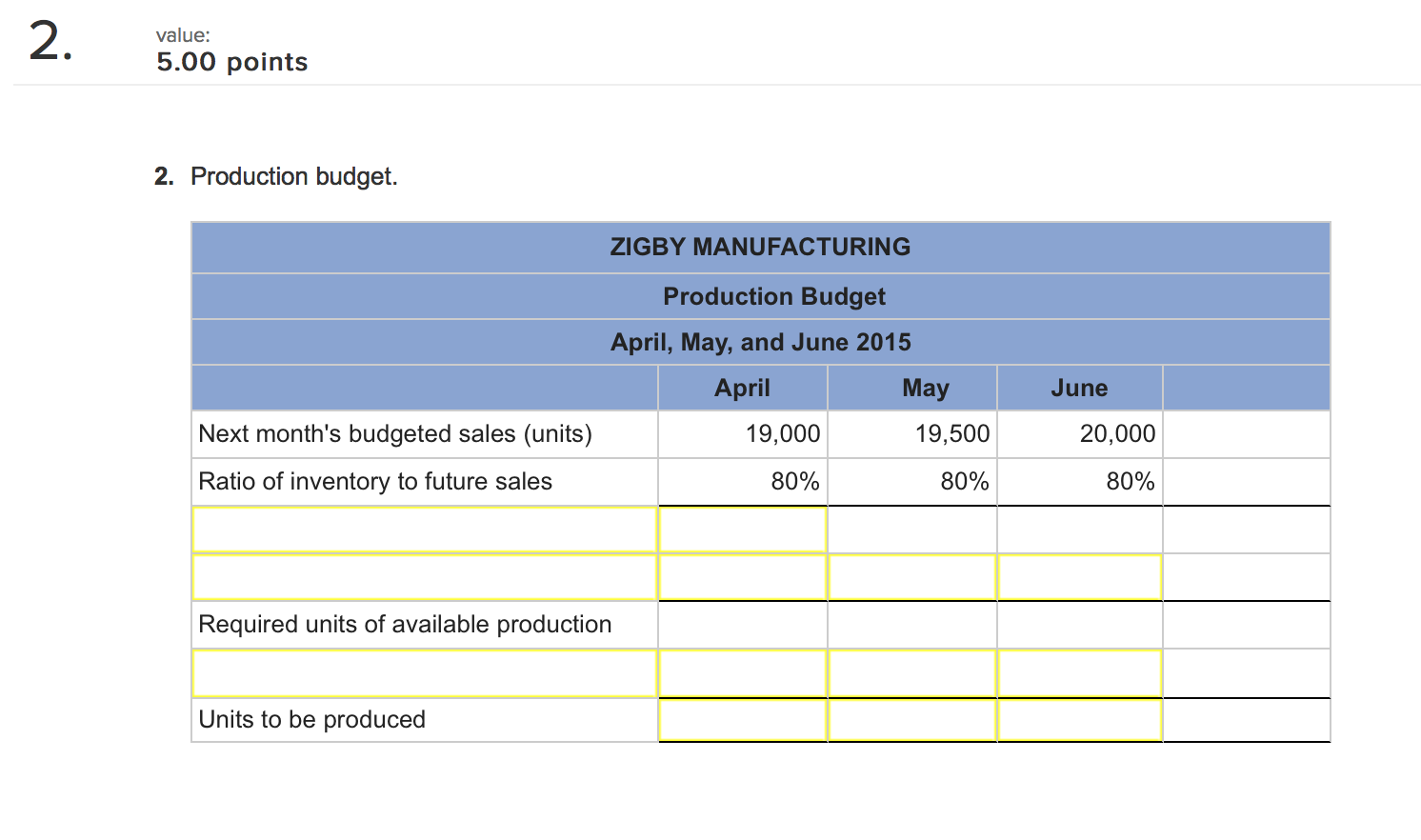Select May input directly above Units to be produced row
Screen dimensions: 1421x840
[911, 673]
